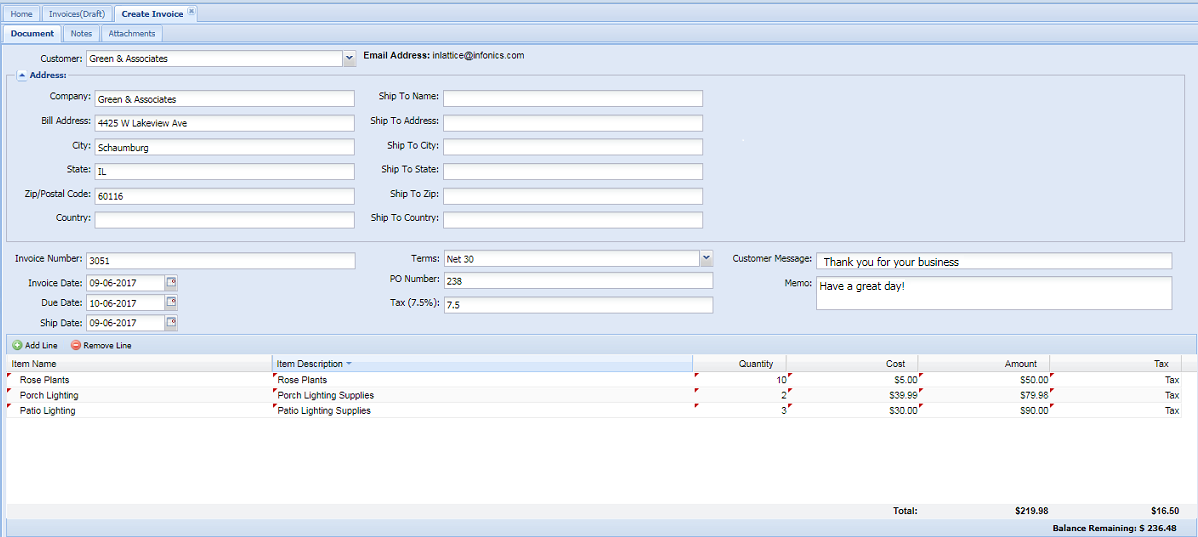
Task: Click the PO Number input
Action: coord(578,281)
